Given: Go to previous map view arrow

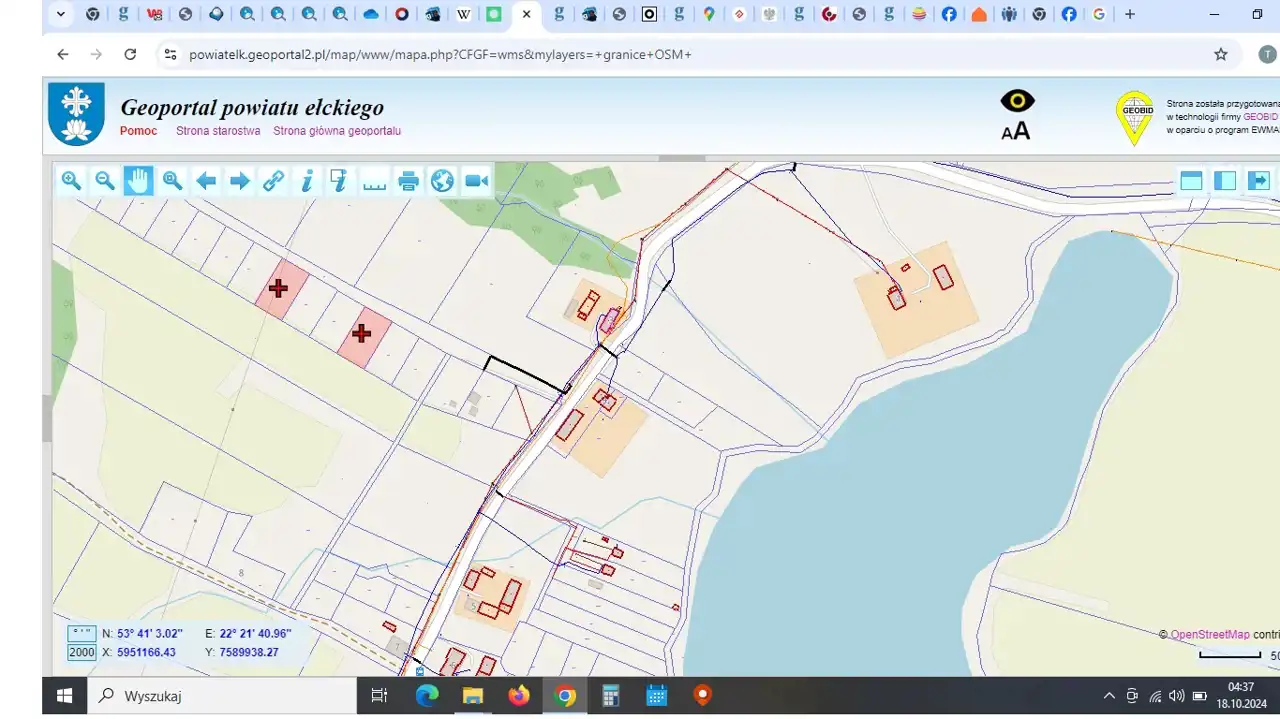Looking at the screenshot, I should click(x=206, y=180).
